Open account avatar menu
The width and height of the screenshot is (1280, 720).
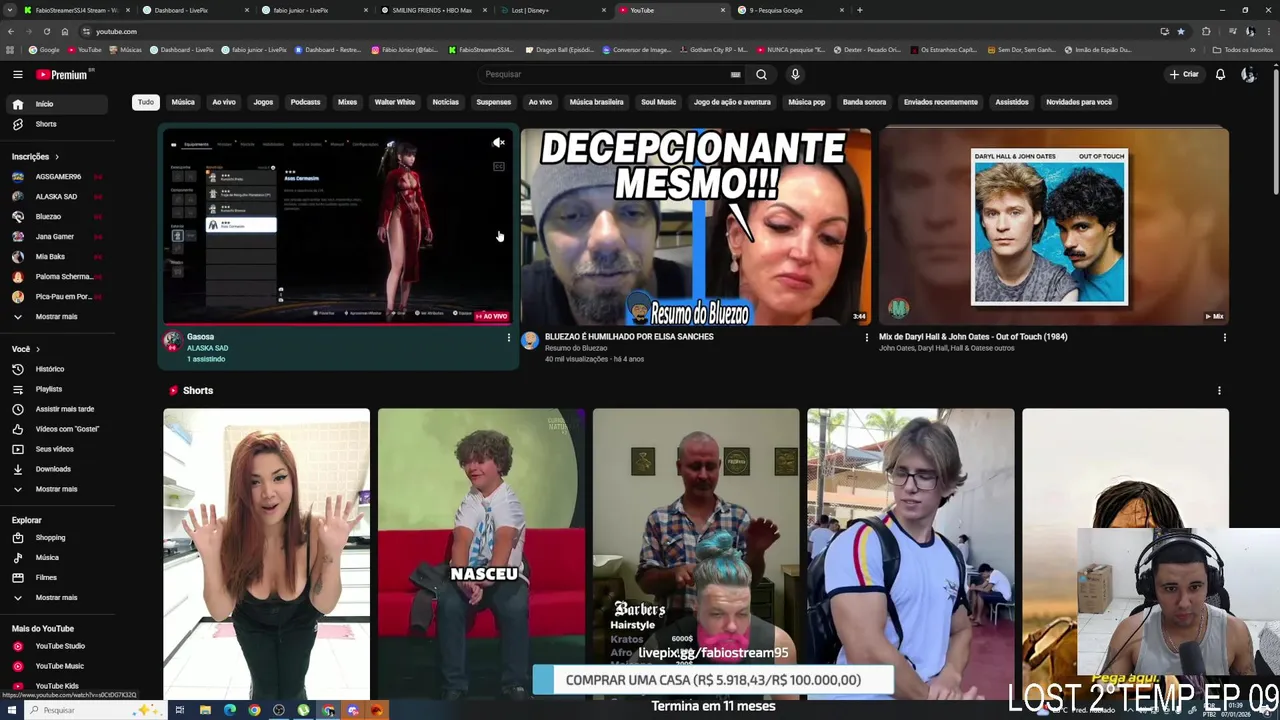[x=1248, y=74]
